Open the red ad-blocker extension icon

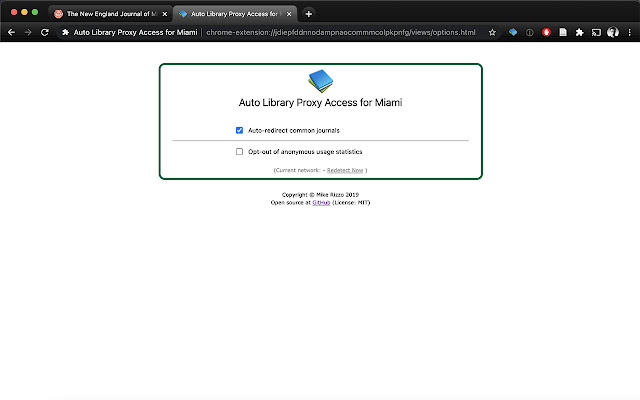(546, 32)
